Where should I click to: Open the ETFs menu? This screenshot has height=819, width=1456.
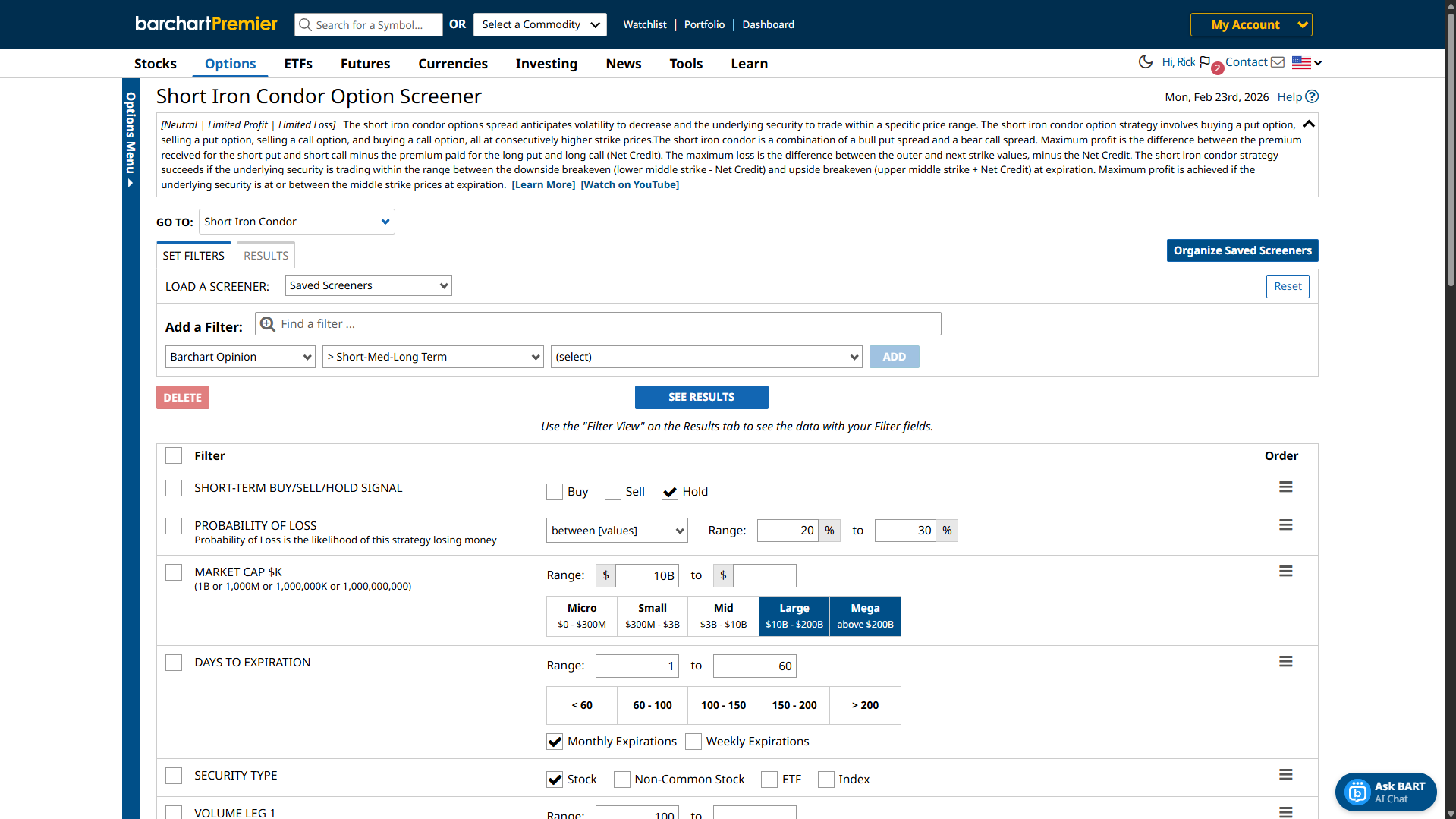(298, 64)
